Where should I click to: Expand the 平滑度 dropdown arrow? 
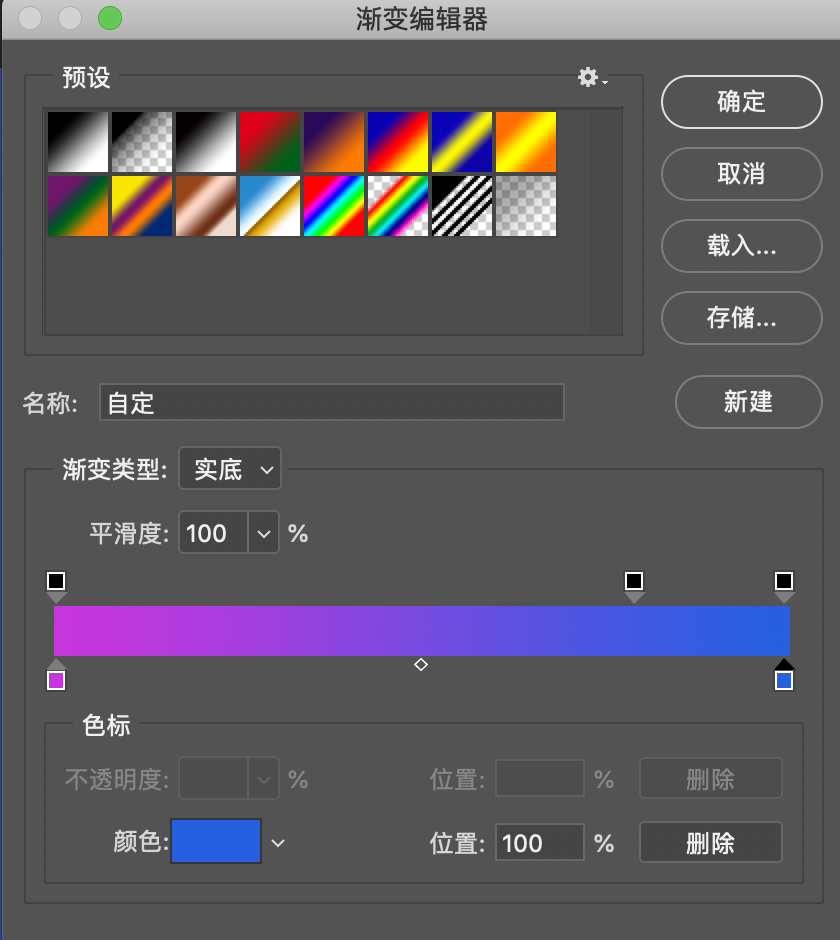pyautogui.click(x=263, y=532)
